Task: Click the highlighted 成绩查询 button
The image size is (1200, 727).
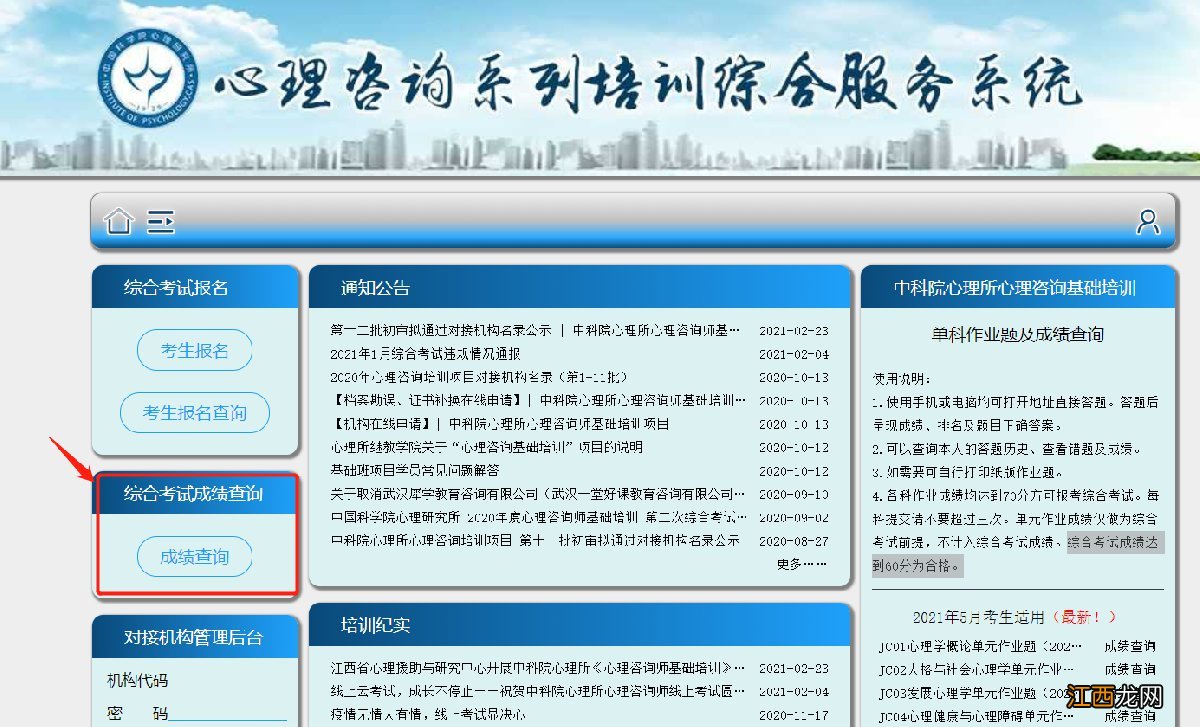Action: (x=194, y=558)
